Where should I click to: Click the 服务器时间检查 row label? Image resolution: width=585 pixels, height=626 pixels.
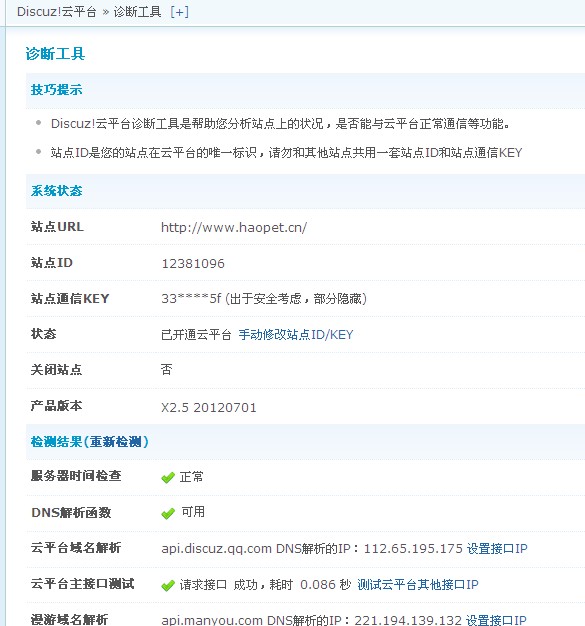click(76, 476)
